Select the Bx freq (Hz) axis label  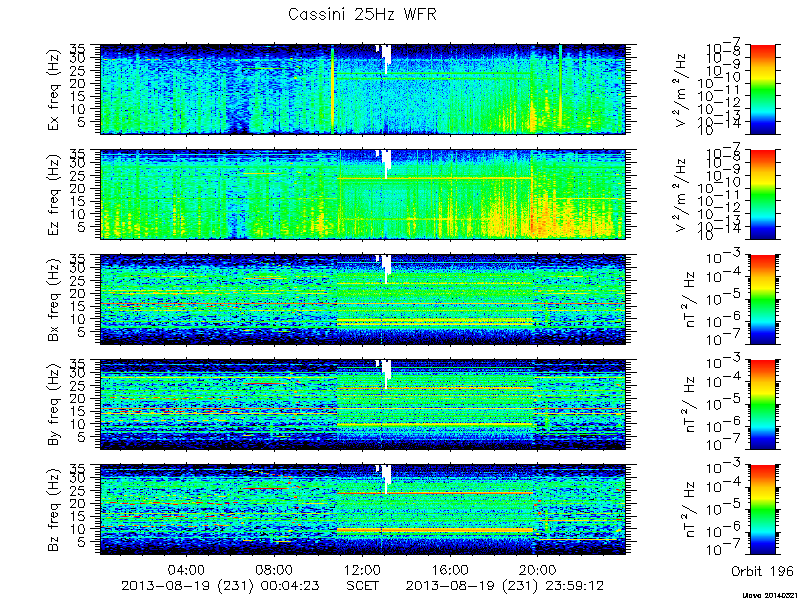click(55, 299)
